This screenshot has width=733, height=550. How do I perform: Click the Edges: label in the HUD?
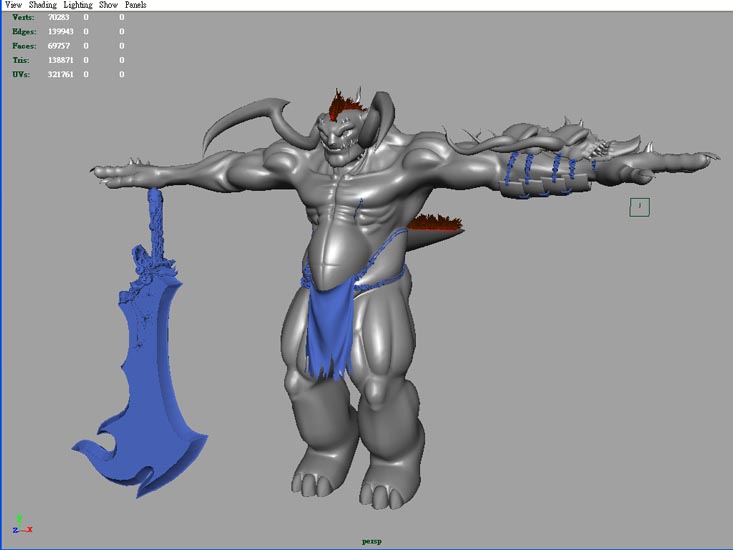24,31
